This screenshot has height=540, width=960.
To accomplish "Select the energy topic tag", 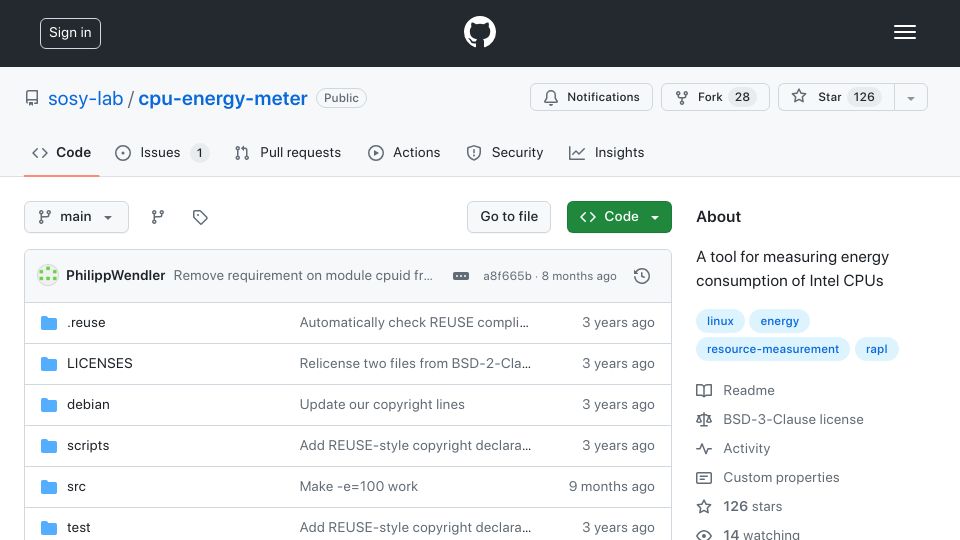I will 779,321.
